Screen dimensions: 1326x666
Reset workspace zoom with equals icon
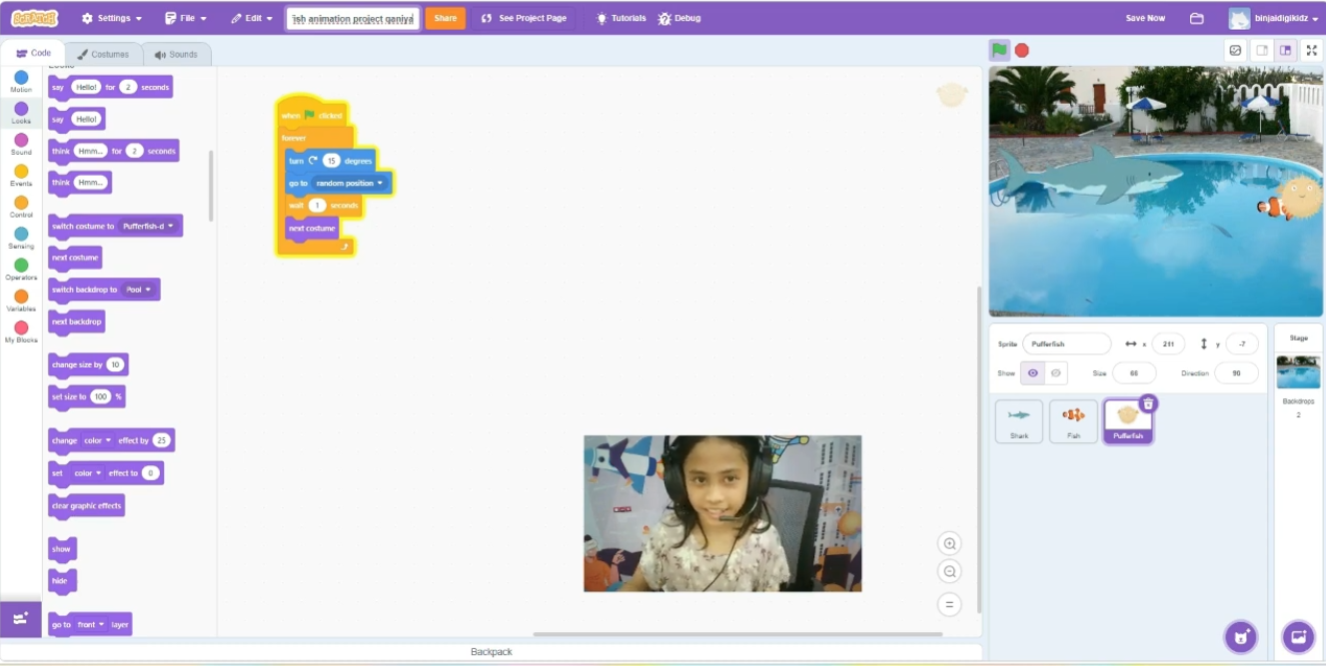(949, 605)
